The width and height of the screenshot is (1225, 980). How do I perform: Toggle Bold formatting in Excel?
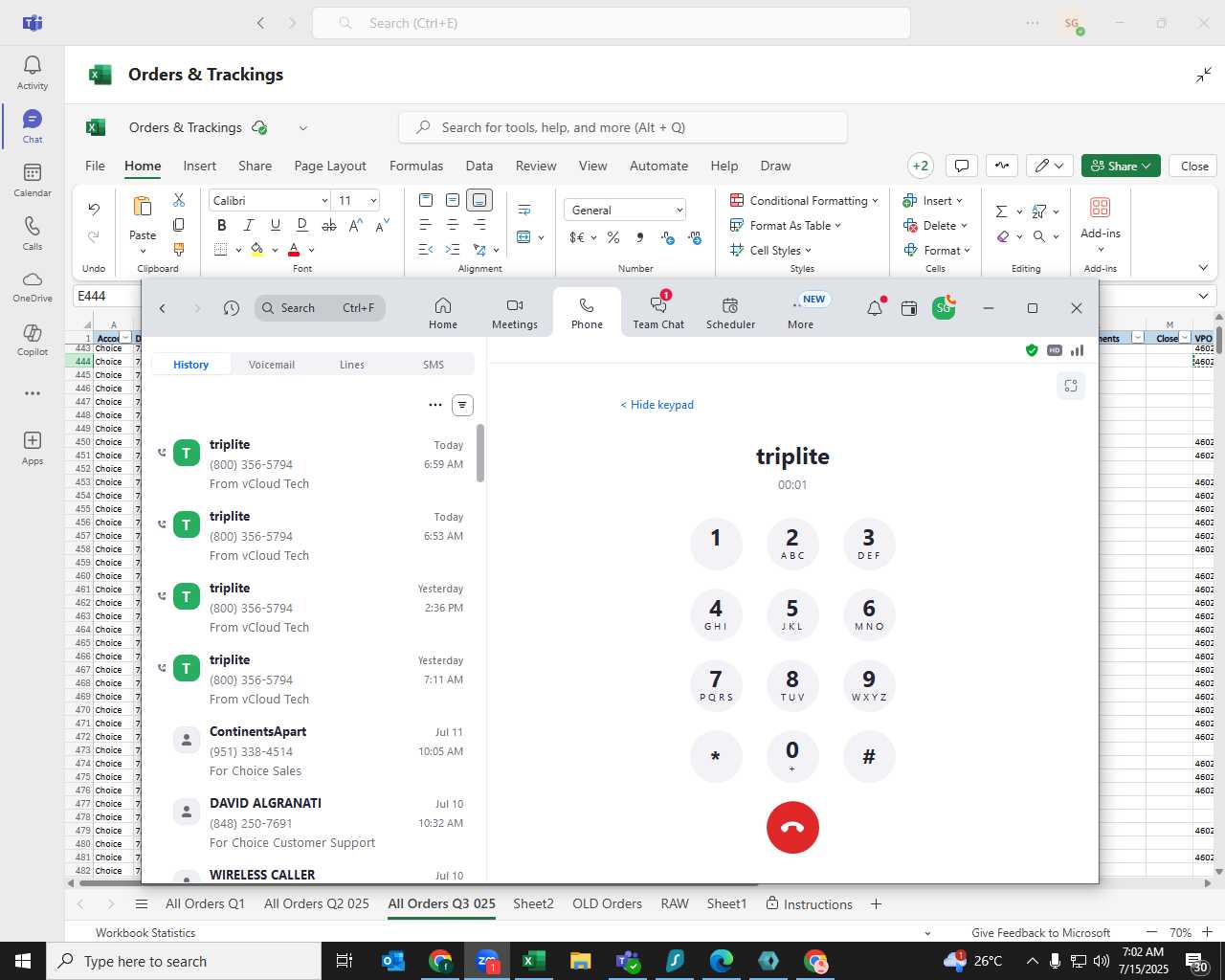222,225
